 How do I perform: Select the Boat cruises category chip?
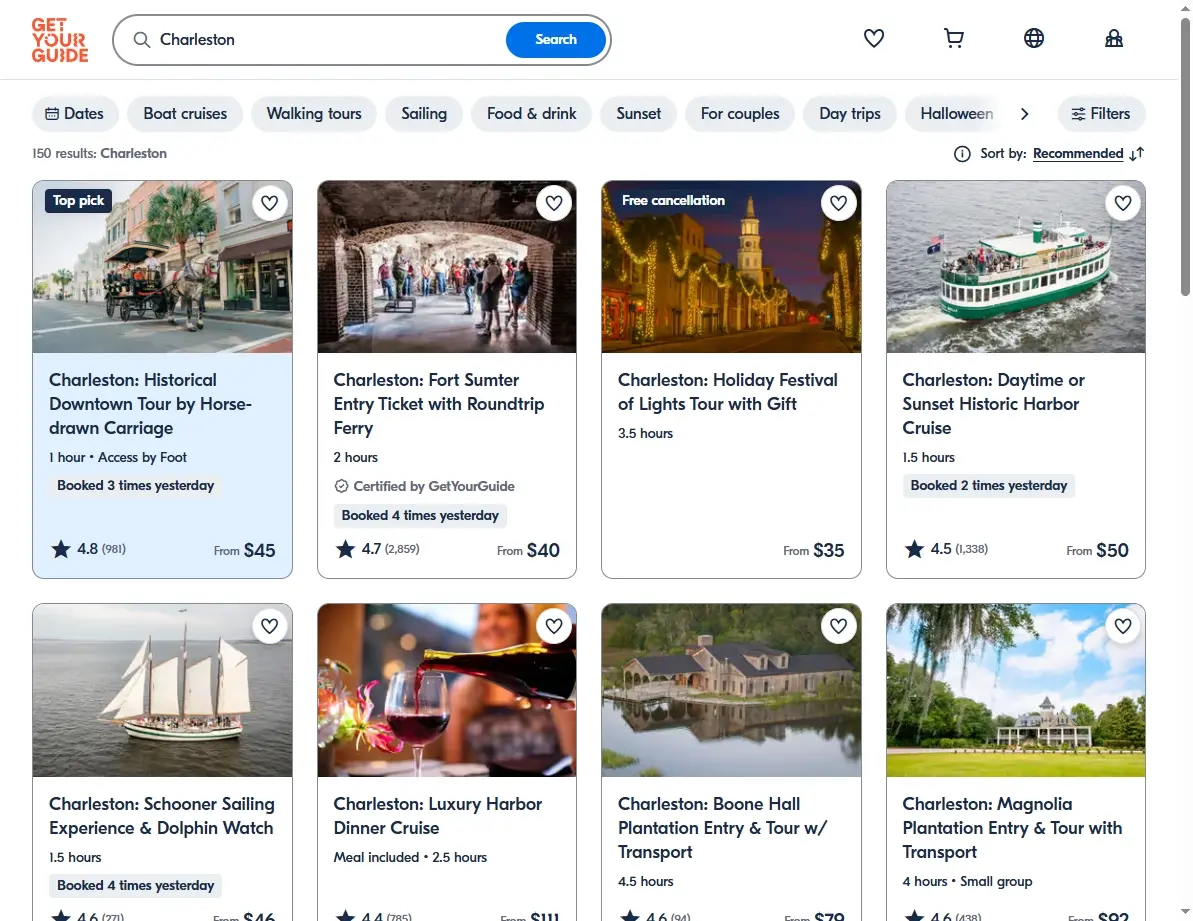click(185, 114)
